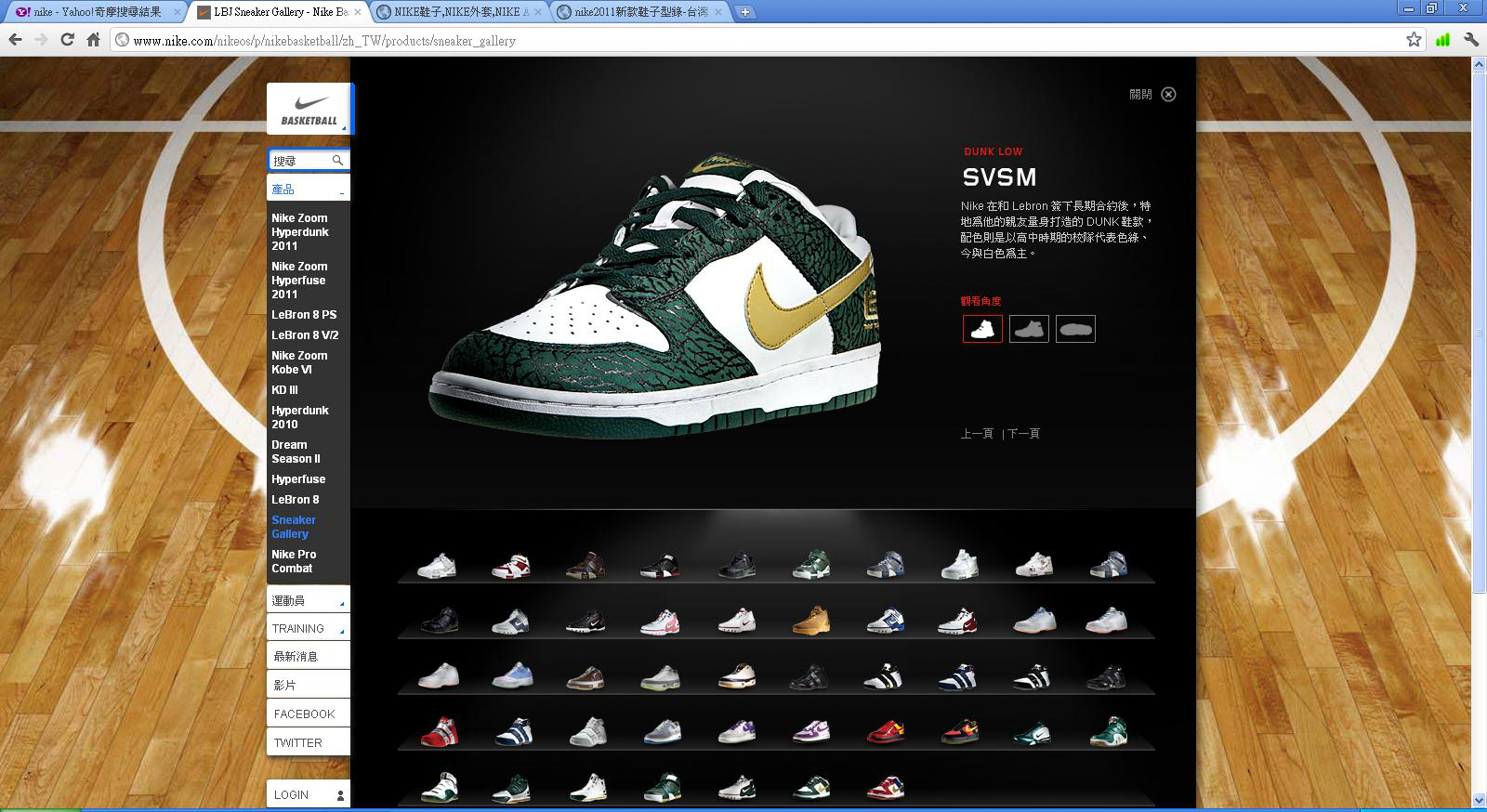Select the last shoe on the top shelf
Screen dimensions: 1487x812
[1108, 564]
